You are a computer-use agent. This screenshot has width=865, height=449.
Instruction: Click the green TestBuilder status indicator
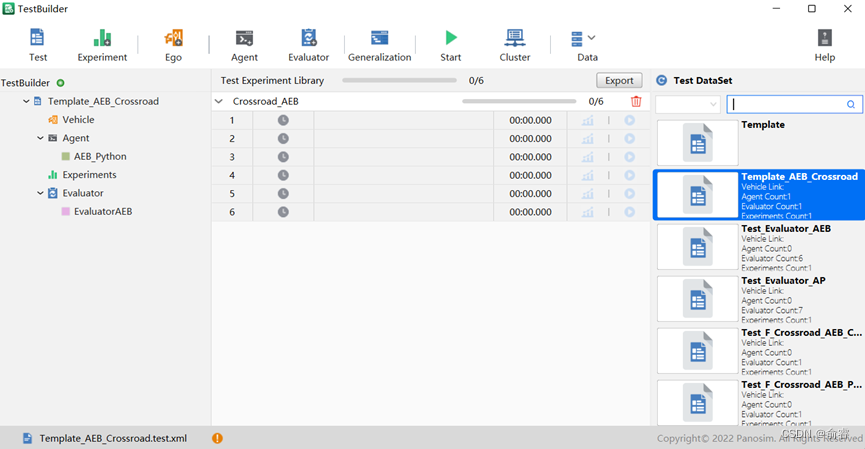tap(61, 83)
